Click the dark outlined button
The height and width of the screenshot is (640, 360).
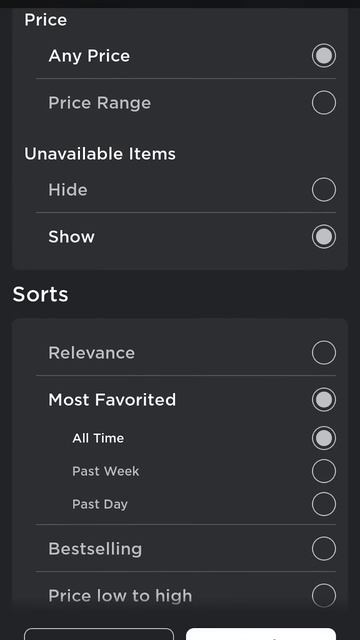click(99, 634)
